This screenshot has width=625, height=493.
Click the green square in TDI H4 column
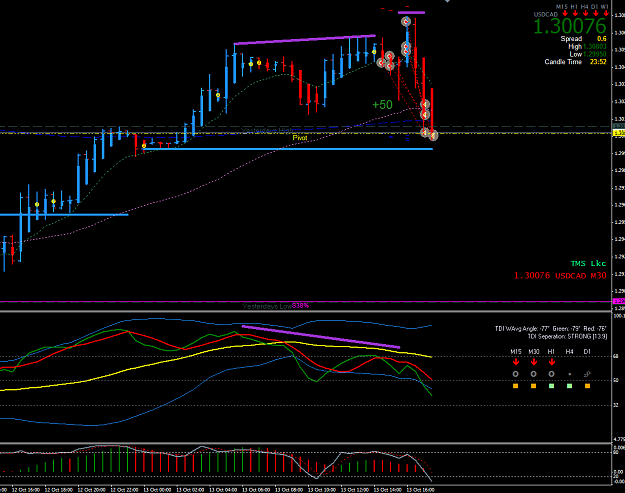point(569,386)
